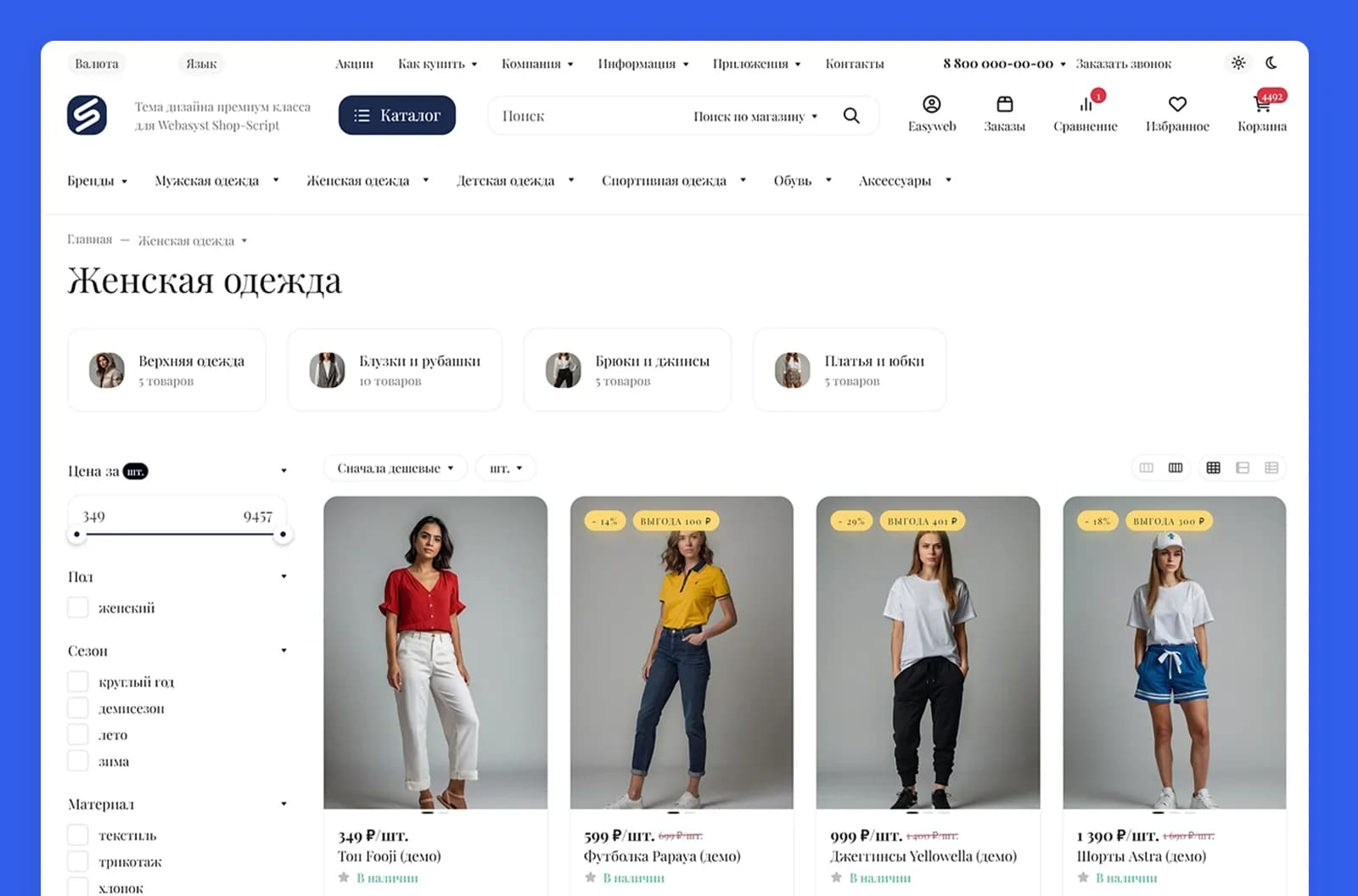This screenshot has width=1358, height=896.
Task: Open the Сначала дешевые sorting dropdown
Action: 395,468
